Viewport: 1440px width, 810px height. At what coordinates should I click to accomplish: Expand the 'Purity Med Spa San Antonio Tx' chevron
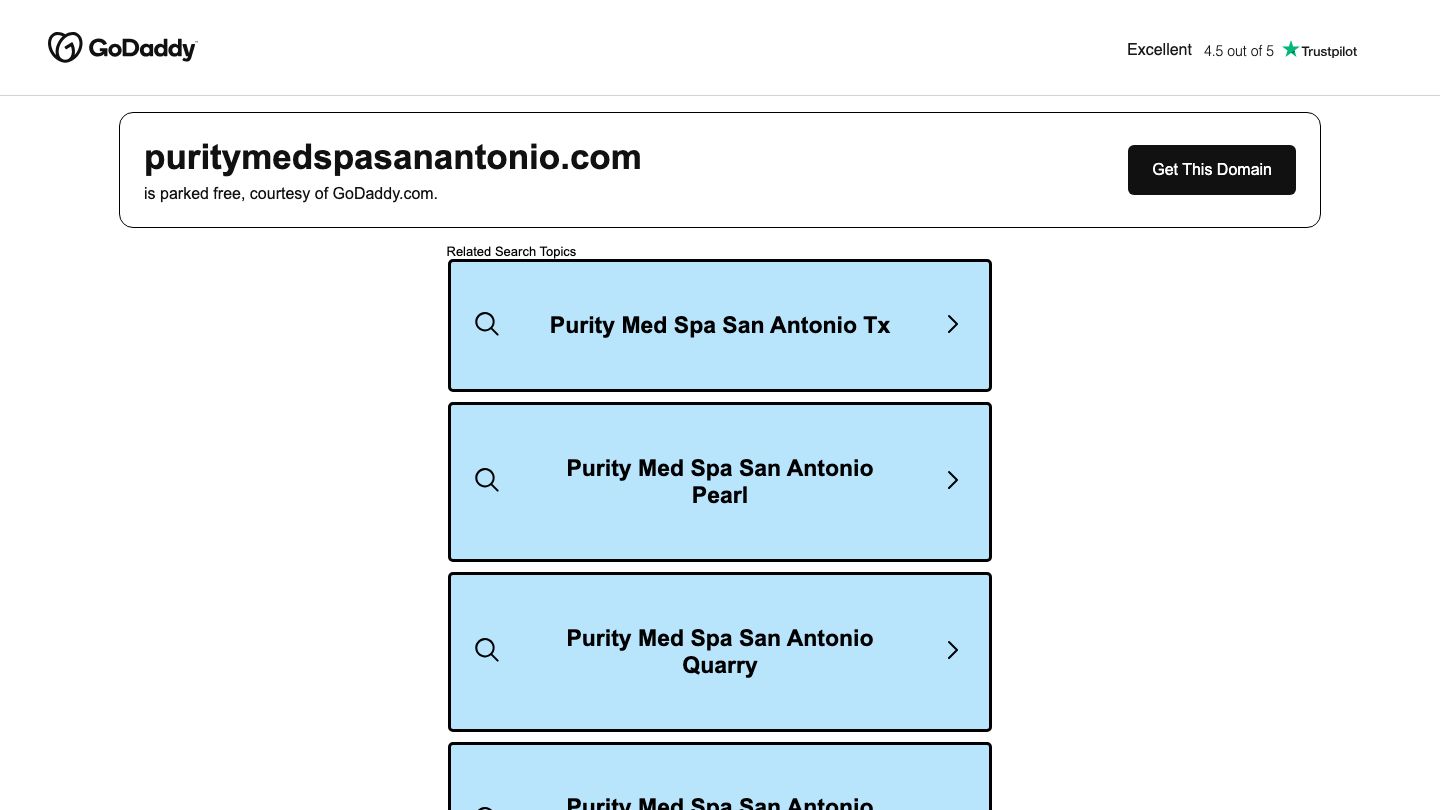coord(952,324)
